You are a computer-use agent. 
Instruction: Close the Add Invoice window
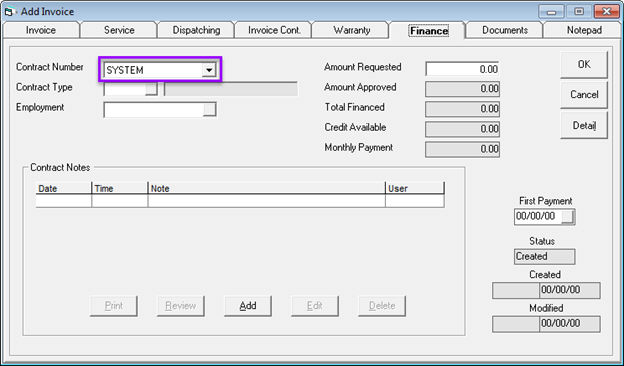click(606, 12)
